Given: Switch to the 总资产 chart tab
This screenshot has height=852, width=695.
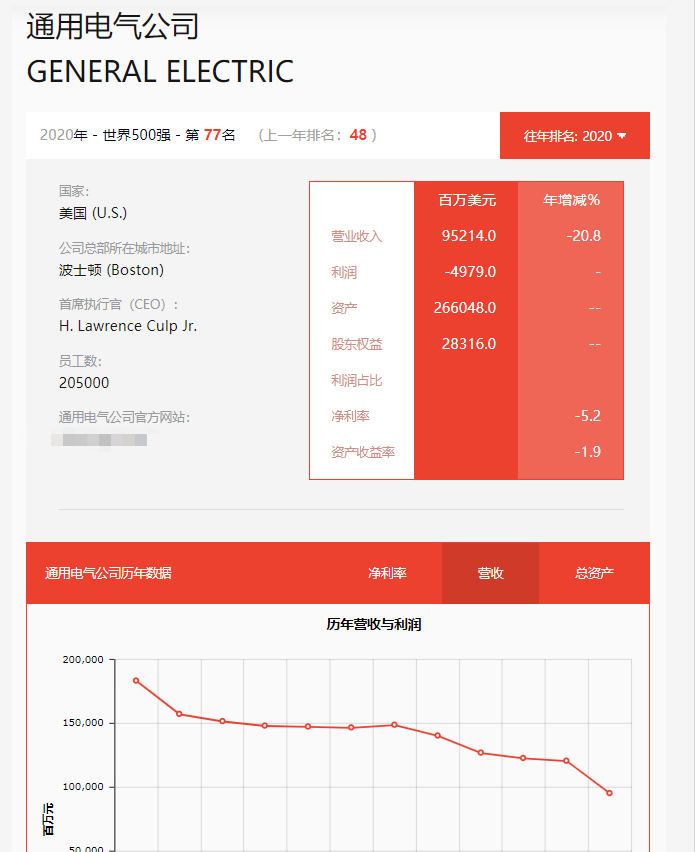Looking at the screenshot, I should coord(594,573).
